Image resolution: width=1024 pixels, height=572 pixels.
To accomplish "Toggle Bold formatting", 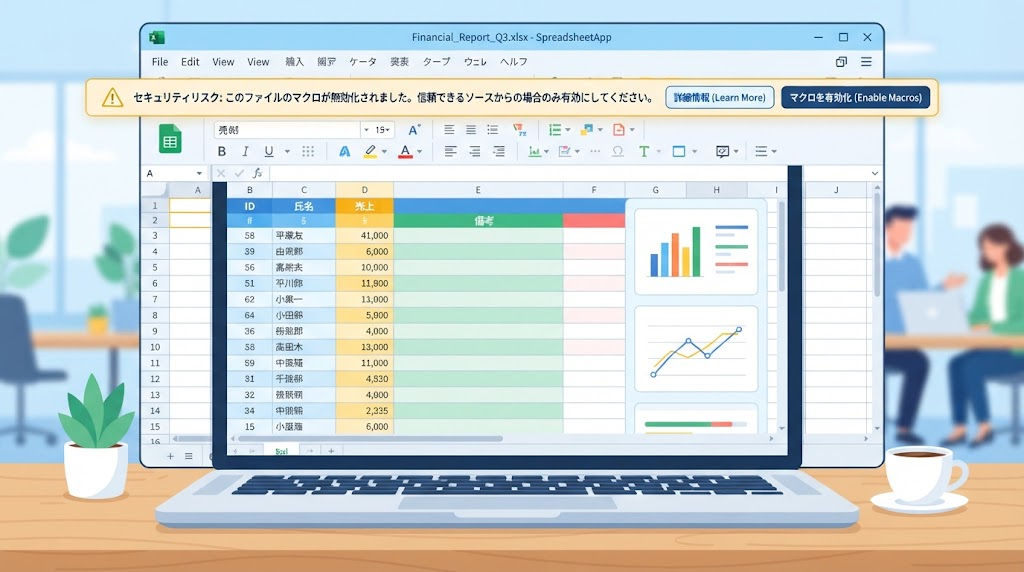I will 221,151.
